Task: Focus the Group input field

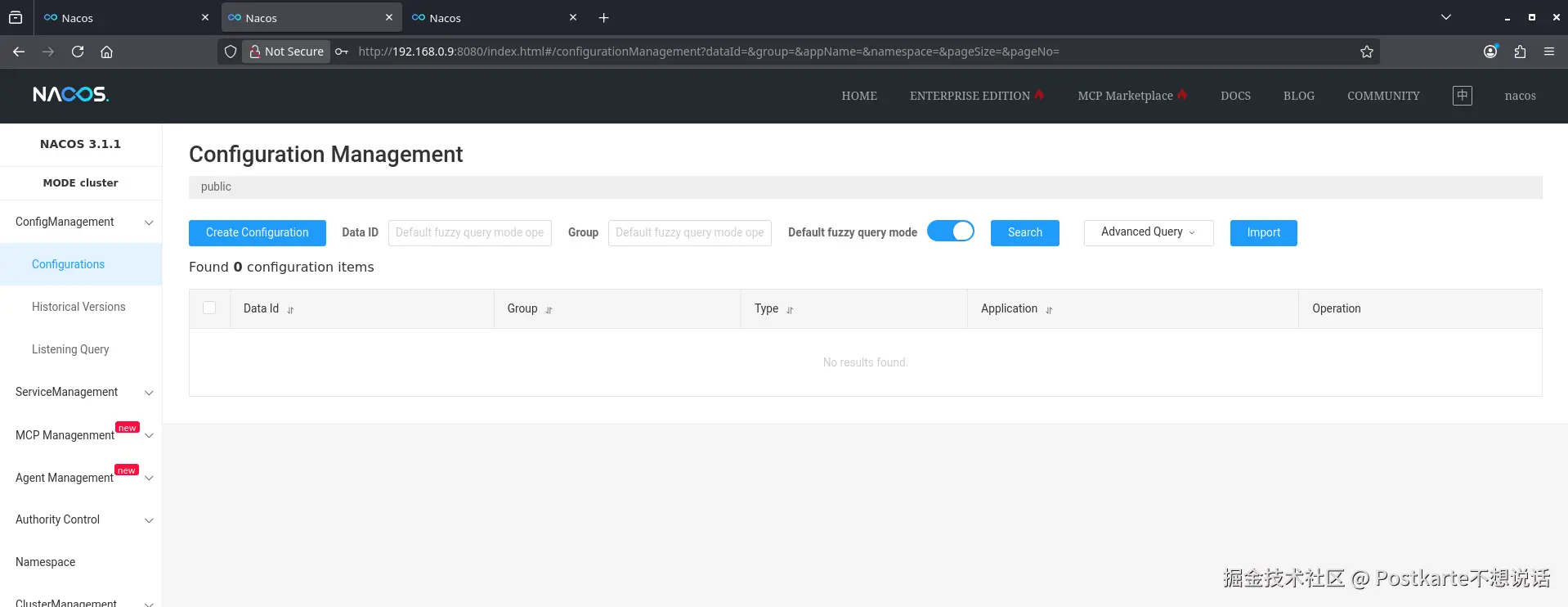Action: [x=690, y=232]
